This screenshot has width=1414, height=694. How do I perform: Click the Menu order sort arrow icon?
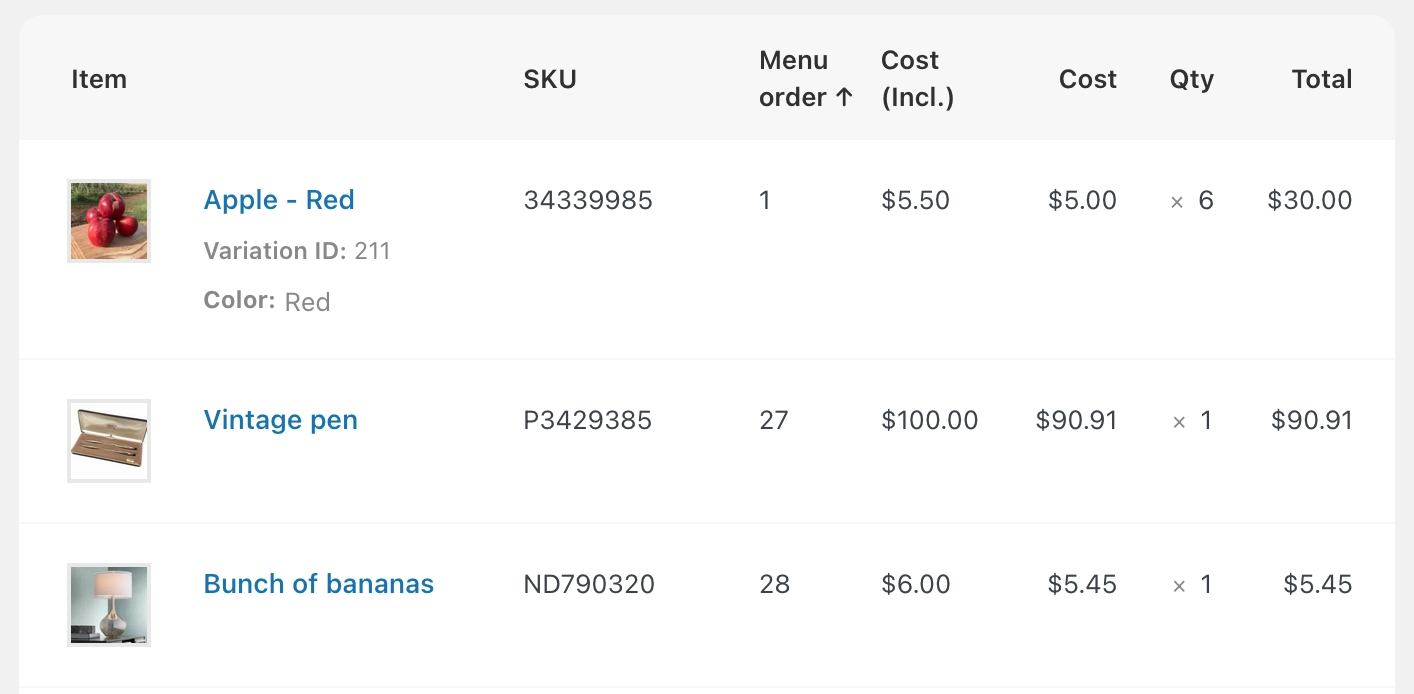(x=845, y=97)
